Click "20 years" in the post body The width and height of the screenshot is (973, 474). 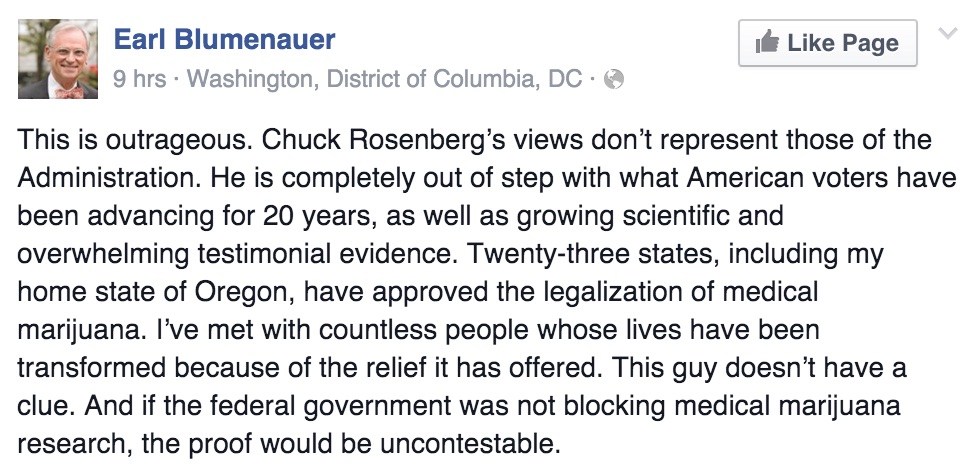[x=318, y=216]
